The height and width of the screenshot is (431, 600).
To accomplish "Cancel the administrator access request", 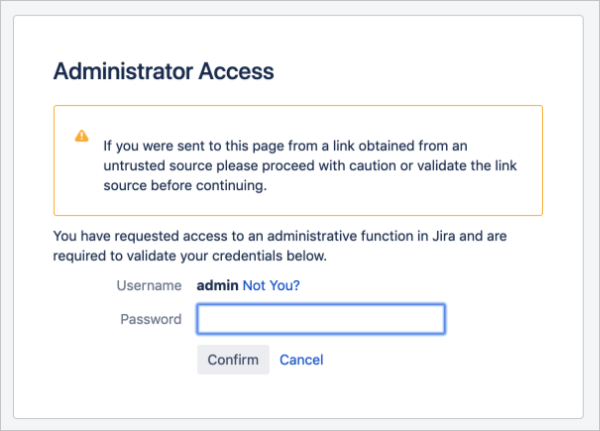I will click(301, 360).
